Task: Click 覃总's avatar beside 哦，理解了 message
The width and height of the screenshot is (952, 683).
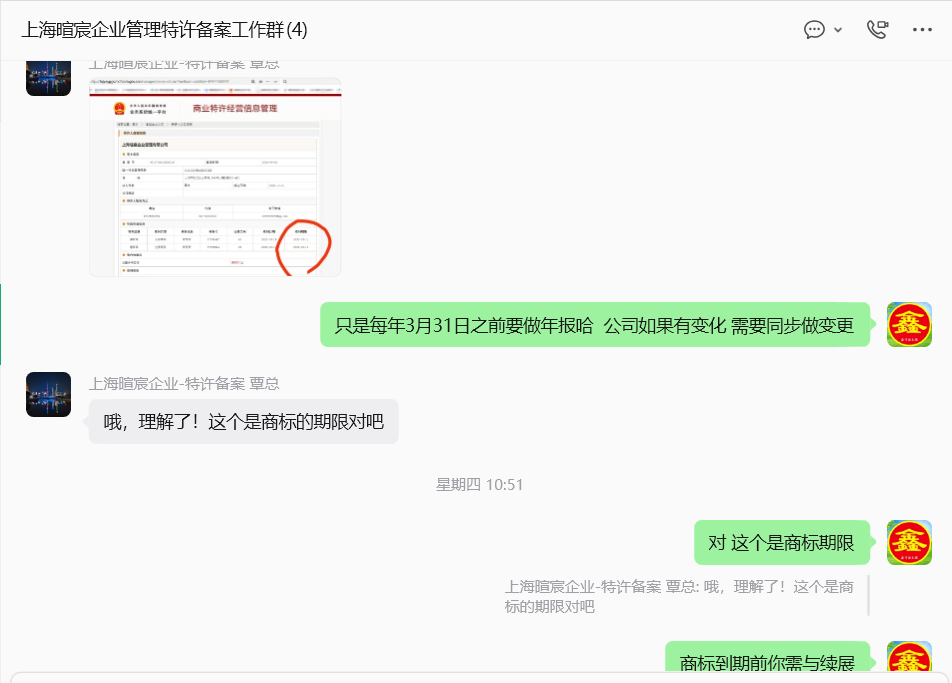Action: click(x=49, y=395)
